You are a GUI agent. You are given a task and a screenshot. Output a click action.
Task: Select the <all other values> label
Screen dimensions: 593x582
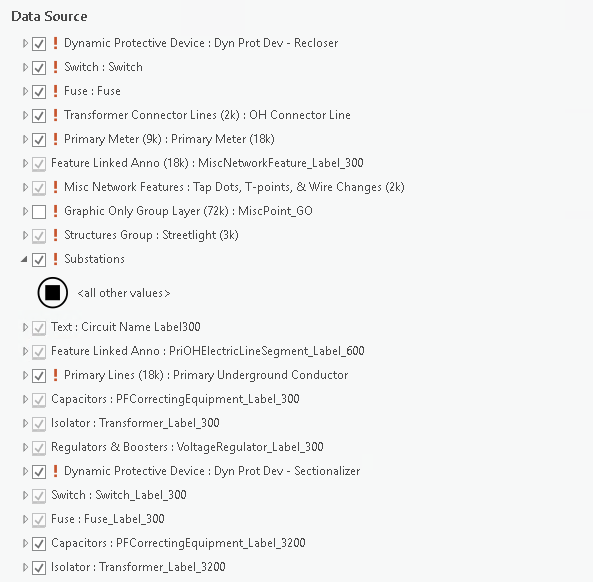click(124, 293)
